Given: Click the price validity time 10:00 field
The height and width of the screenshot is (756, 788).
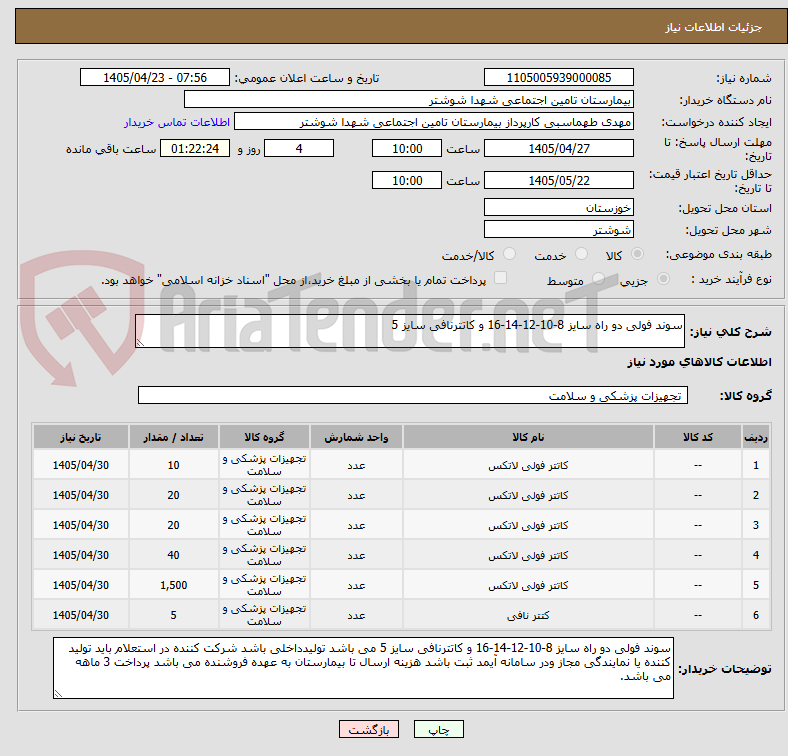Looking at the screenshot, I should pyautogui.click(x=407, y=180).
